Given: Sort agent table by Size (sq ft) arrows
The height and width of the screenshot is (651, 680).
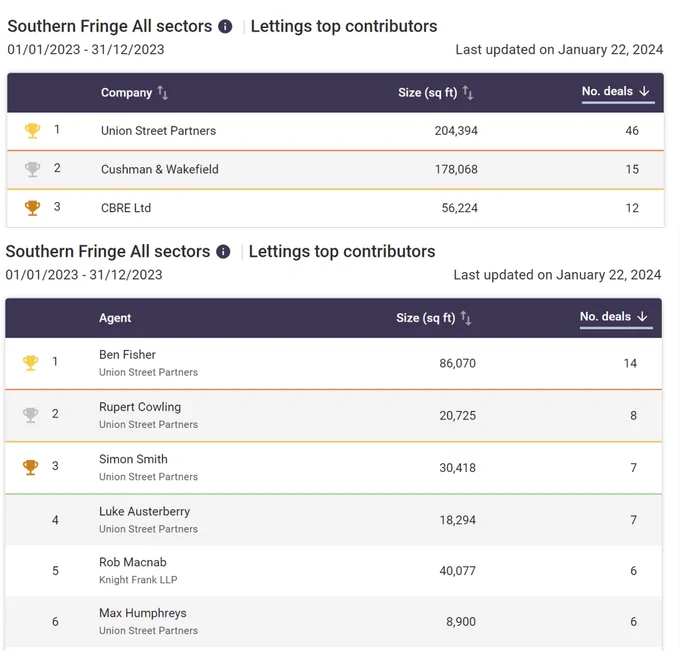Looking at the screenshot, I should click(466, 318).
